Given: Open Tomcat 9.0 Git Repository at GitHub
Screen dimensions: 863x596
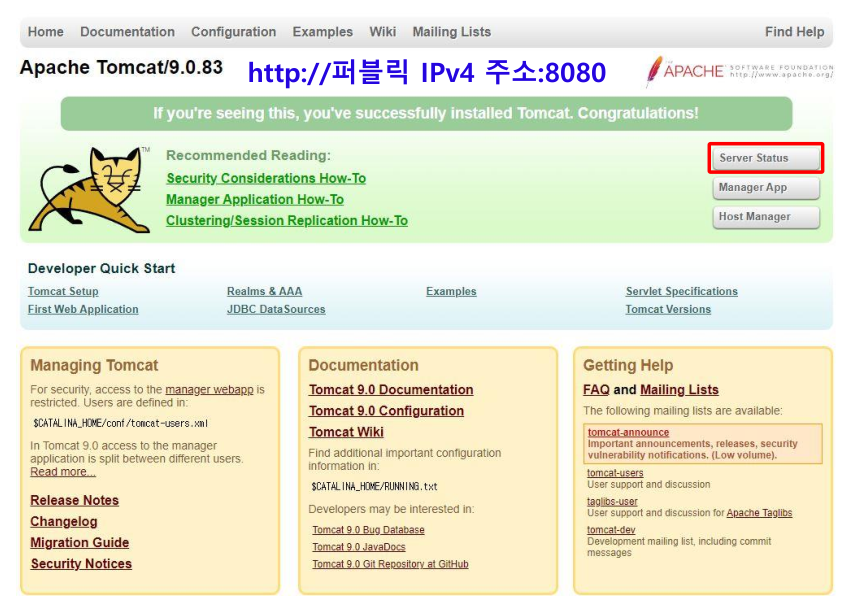Looking at the screenshot, I should point(390,564).
